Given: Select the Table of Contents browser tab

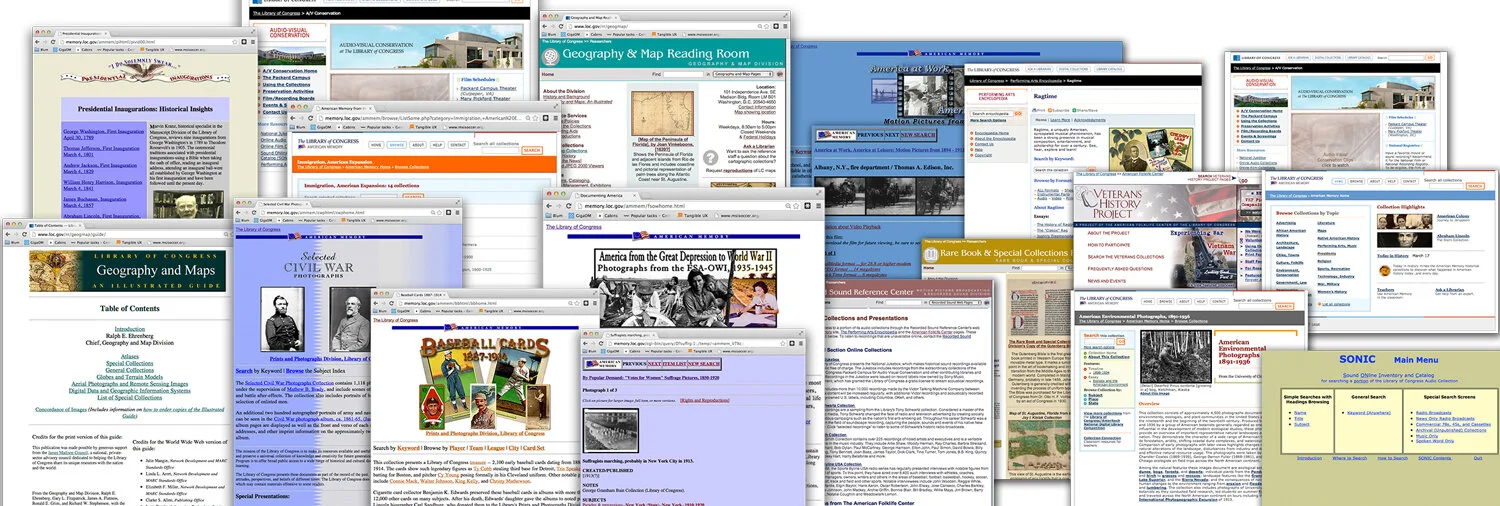Looking at the screenshot, I should tap(54, 225).
